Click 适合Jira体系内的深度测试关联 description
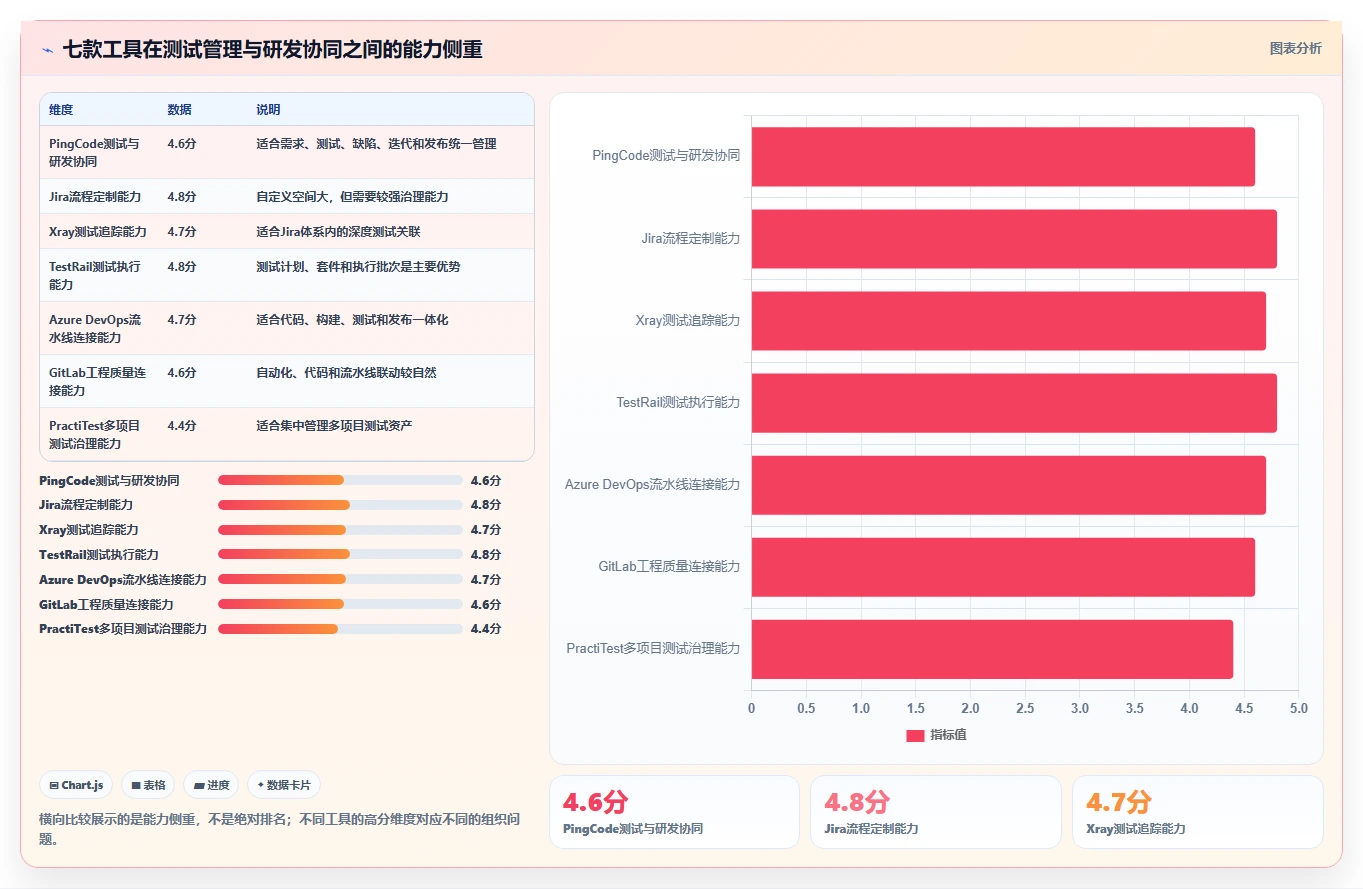Image resolution: width=1363 pixels, height=889 pixels. [x=338, y=231]
